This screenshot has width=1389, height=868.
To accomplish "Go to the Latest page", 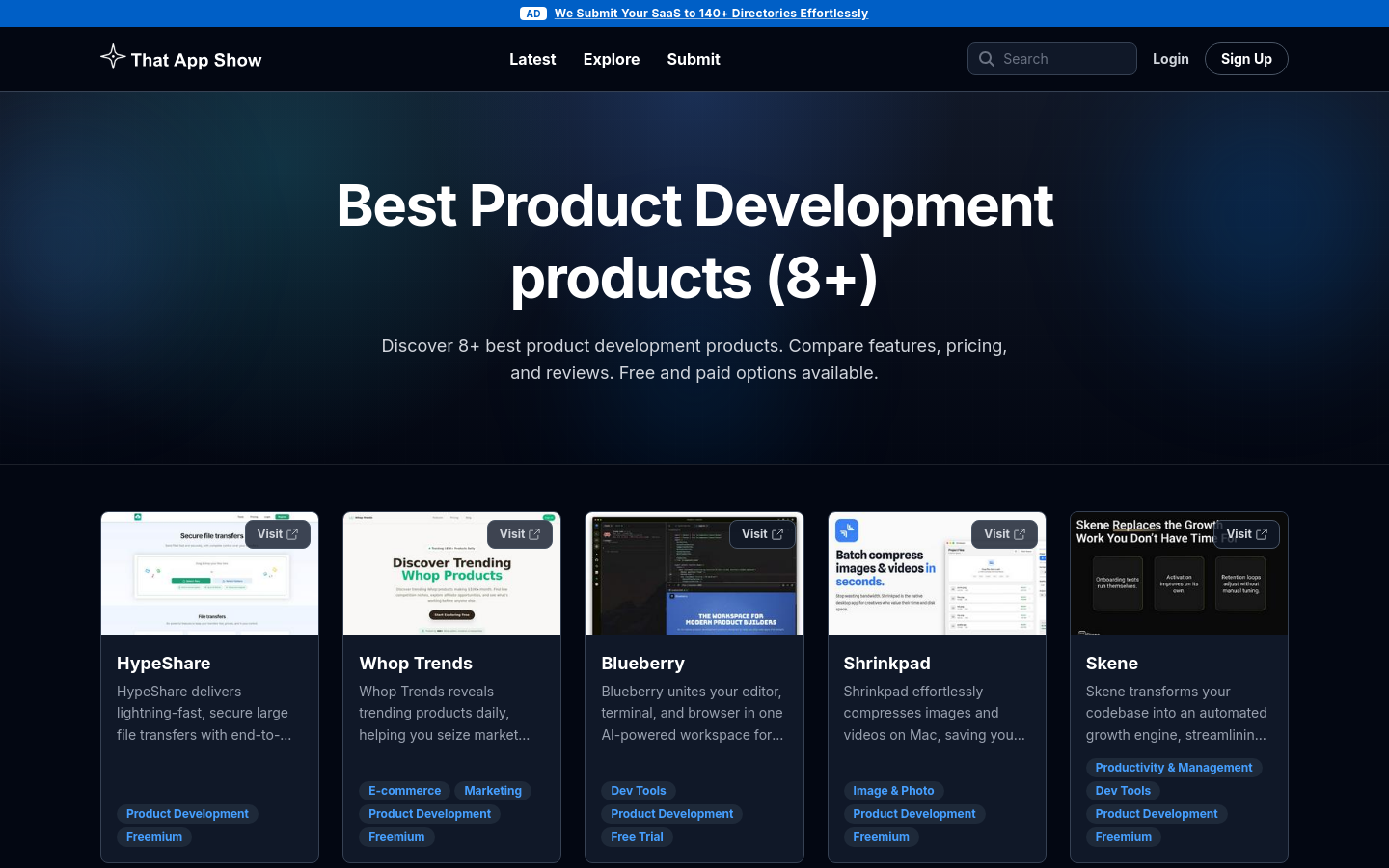I will pyautogui.click(x=532, y=59).
